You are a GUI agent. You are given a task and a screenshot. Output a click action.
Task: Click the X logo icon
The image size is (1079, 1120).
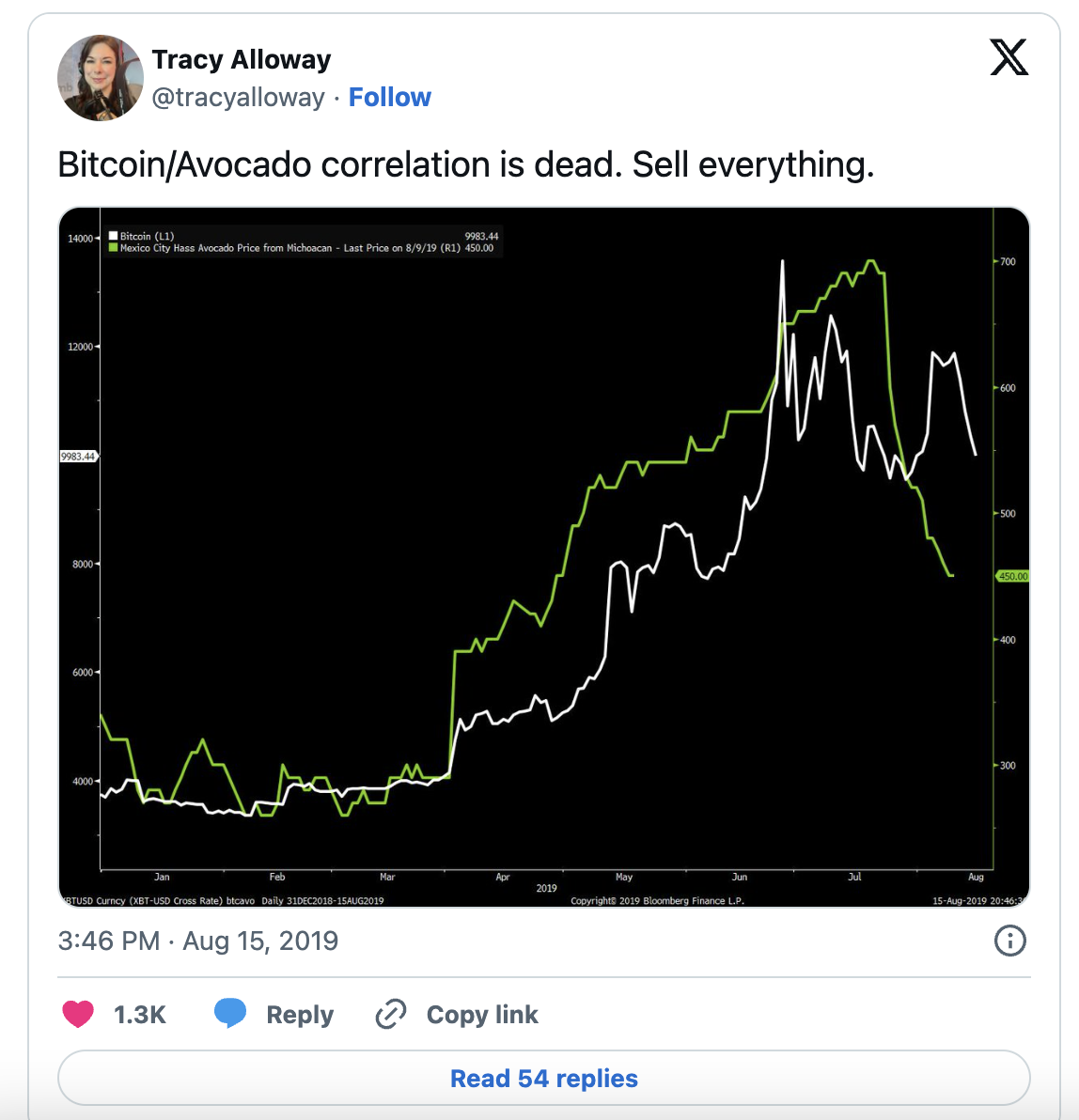1009,57
